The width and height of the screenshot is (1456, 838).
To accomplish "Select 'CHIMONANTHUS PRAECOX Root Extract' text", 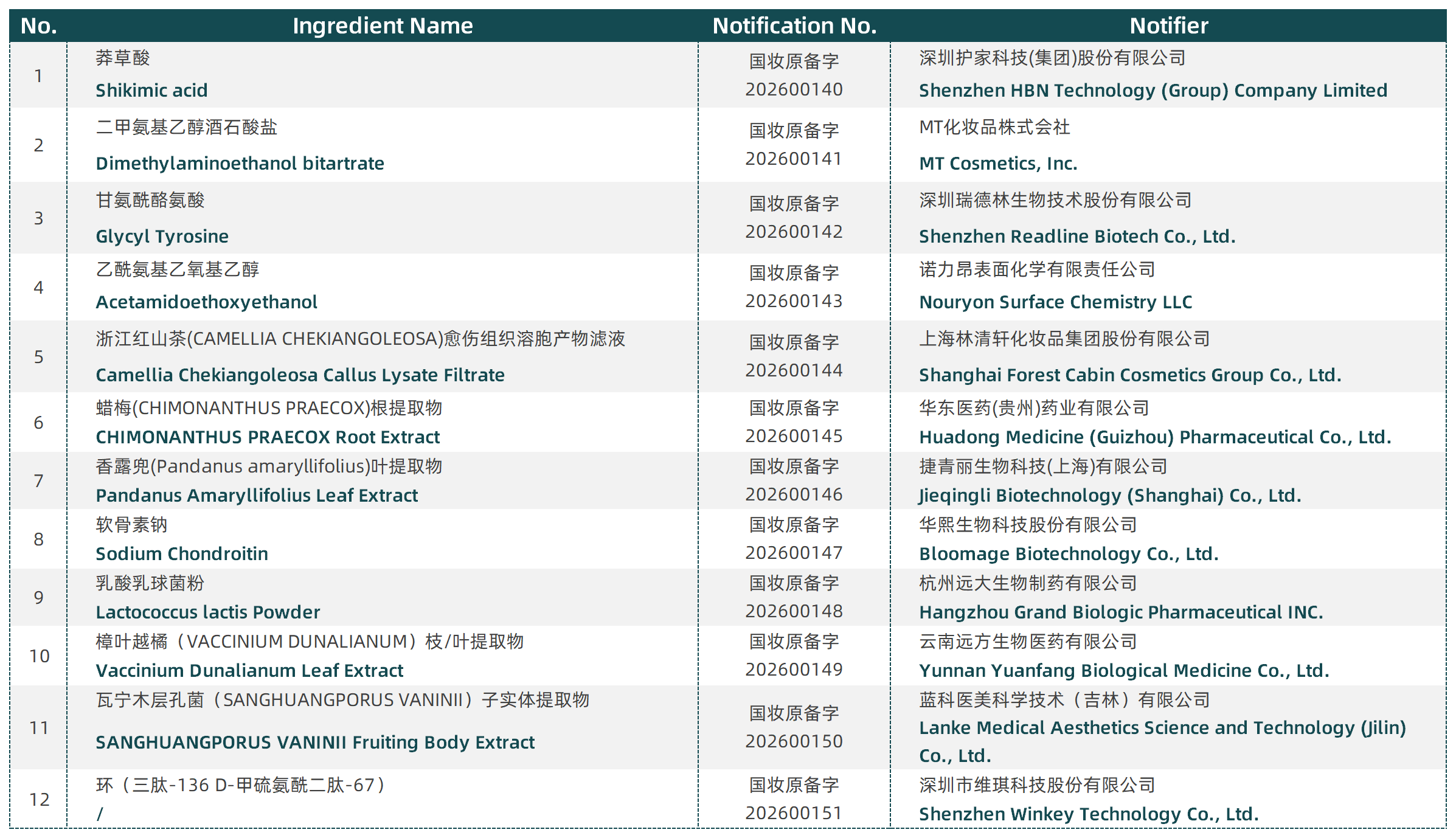I will pyautogui.click(x=268, y=437).
